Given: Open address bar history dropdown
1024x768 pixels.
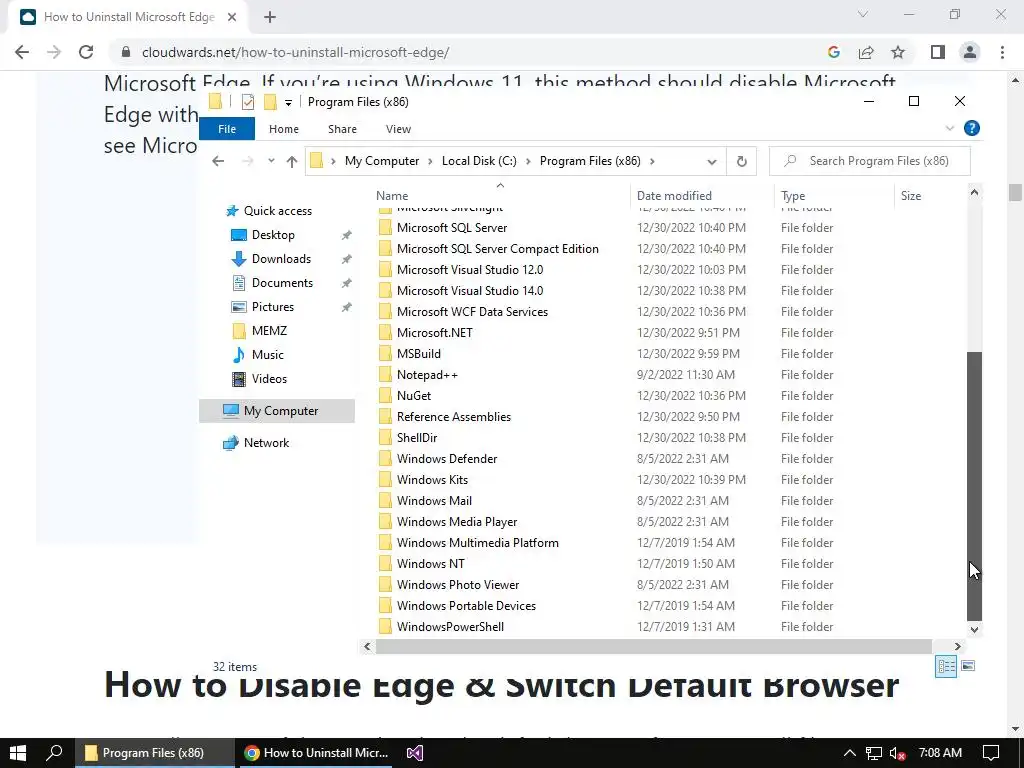Looking at the screenshot, I should (712, 161).
